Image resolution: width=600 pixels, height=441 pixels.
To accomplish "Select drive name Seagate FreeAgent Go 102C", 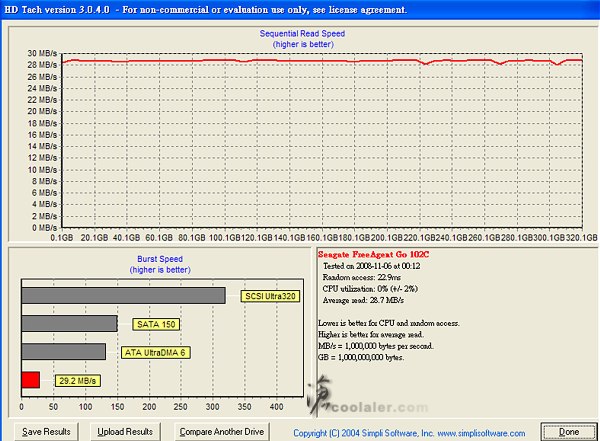I will [373, 255].
